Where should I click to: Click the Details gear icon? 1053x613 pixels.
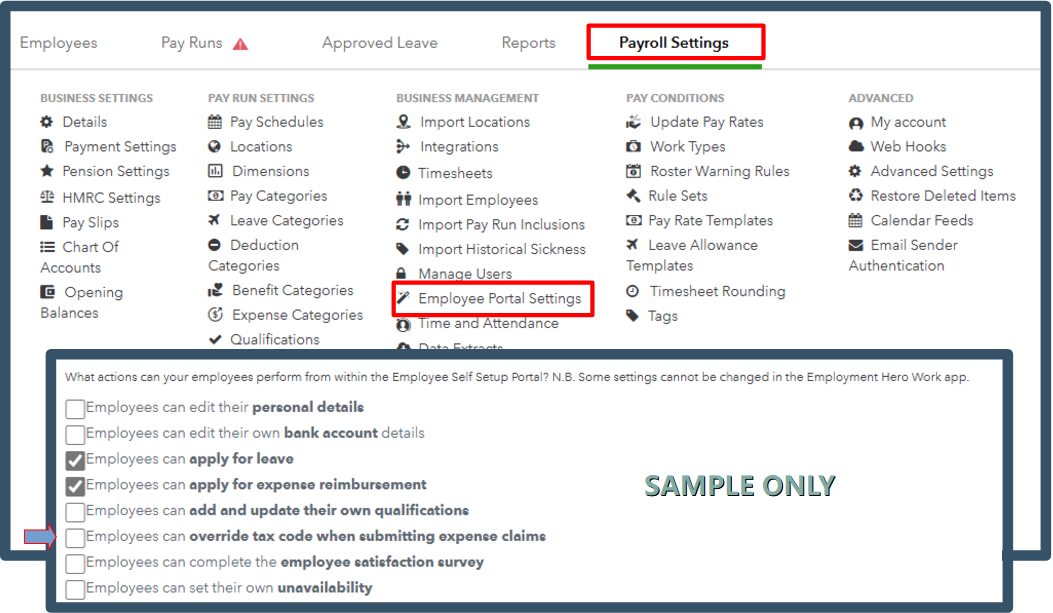point(47,122)
